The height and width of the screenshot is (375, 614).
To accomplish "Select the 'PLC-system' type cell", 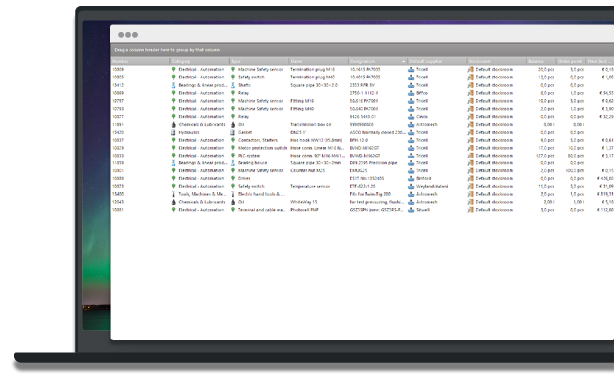I will 249,156.
